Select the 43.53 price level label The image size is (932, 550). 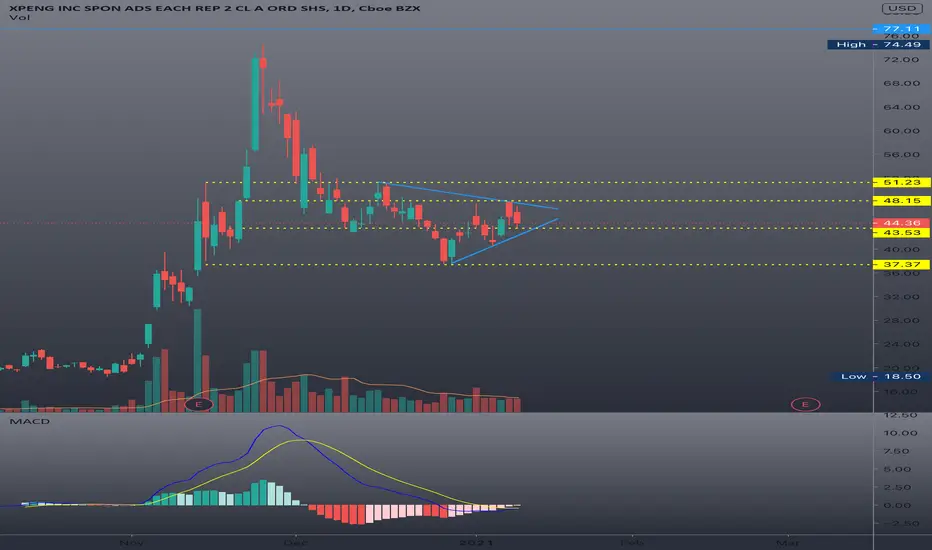tap(902, 232)
